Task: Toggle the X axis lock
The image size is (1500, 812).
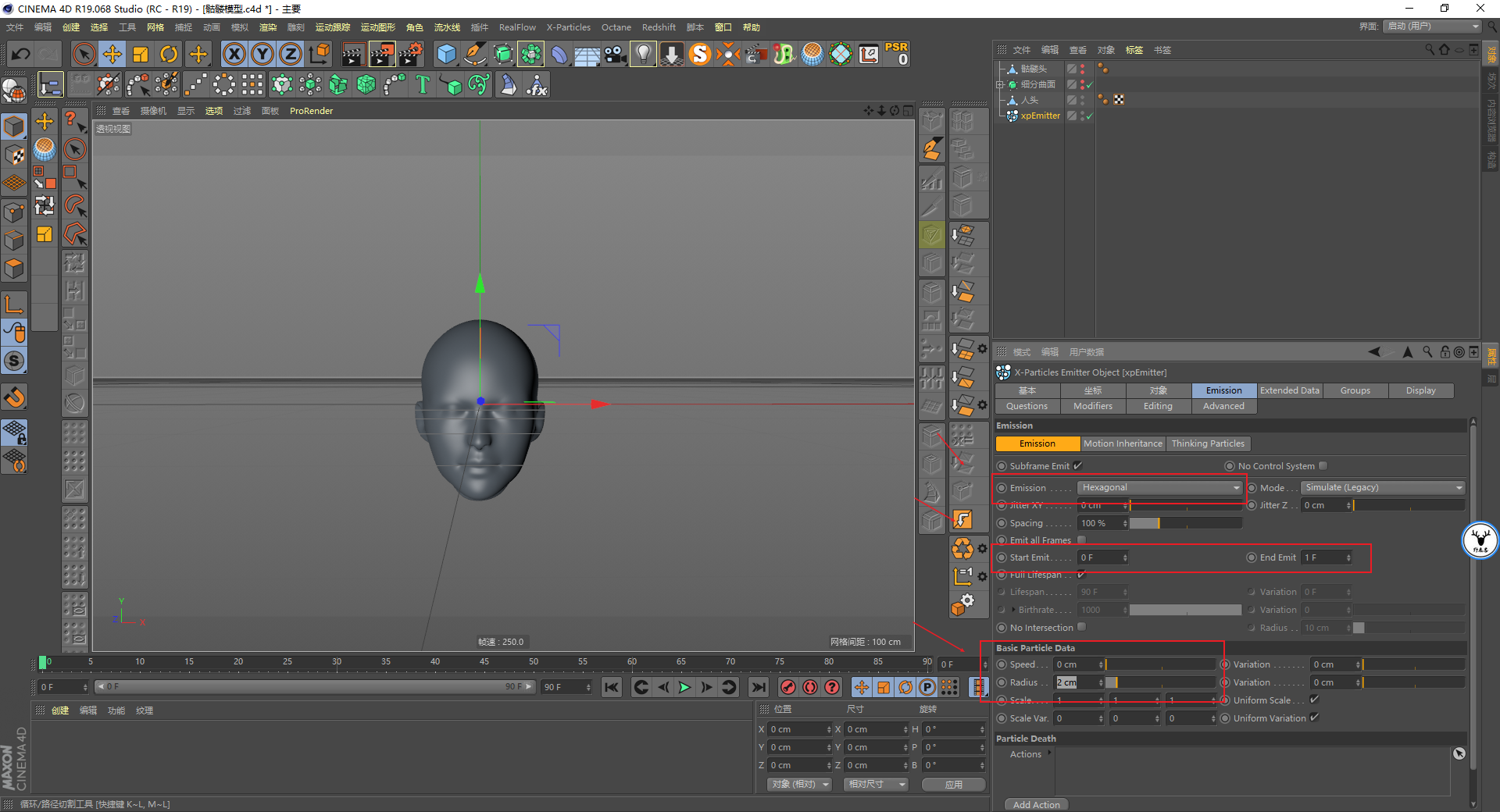Action: tap(234, 54)
